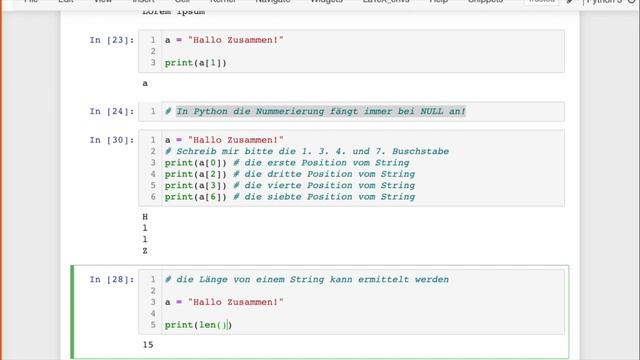This screenshot has height=360, width=640.
Task: Click the output letter H
Action: [x=145, y=217]
